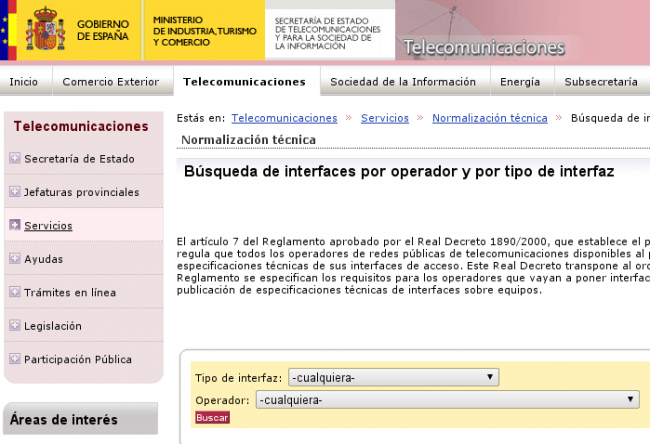Click the Telecomunicaciones breadcrumb link

coord(284,118)
